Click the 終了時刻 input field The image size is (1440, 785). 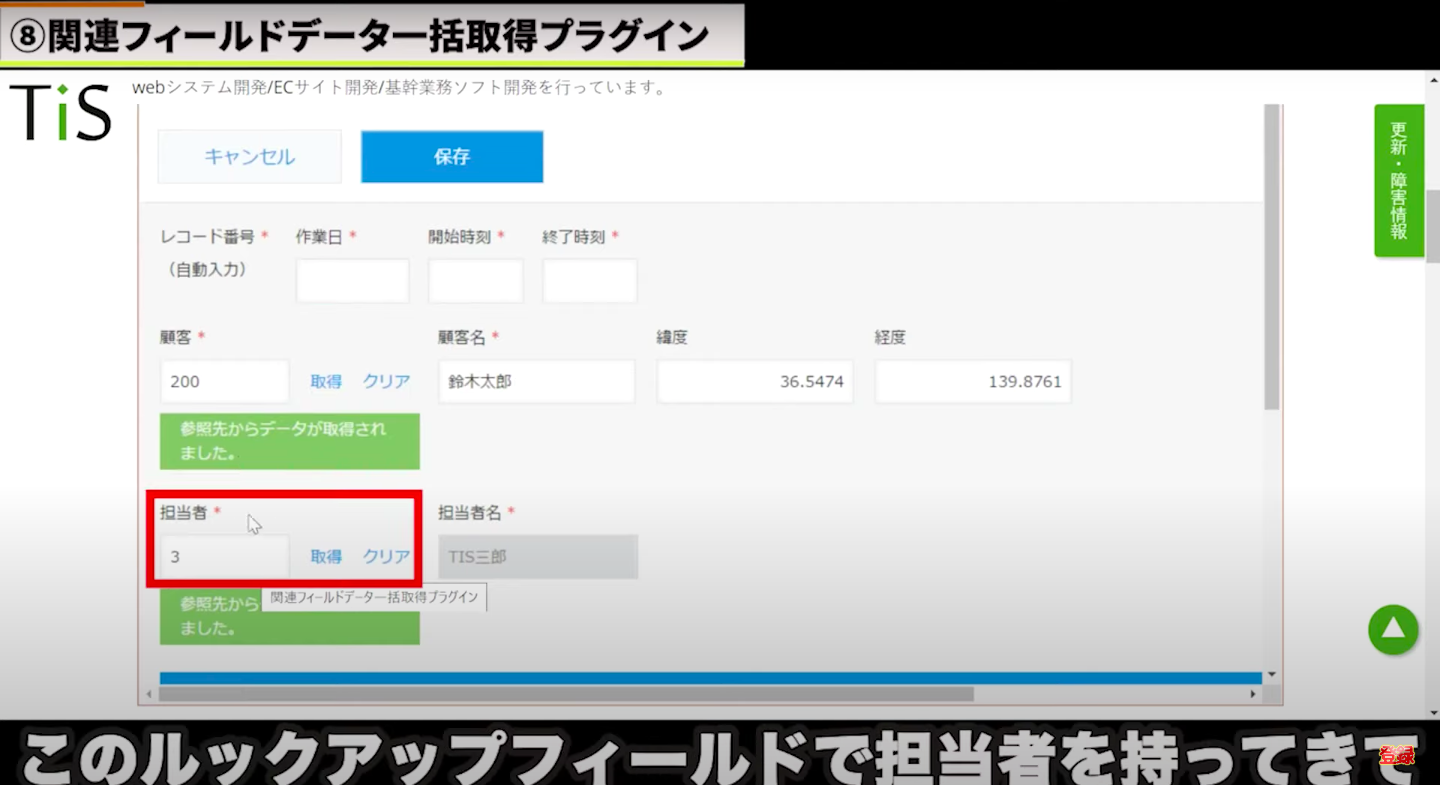pyautogui.click(x=589, y=281)
